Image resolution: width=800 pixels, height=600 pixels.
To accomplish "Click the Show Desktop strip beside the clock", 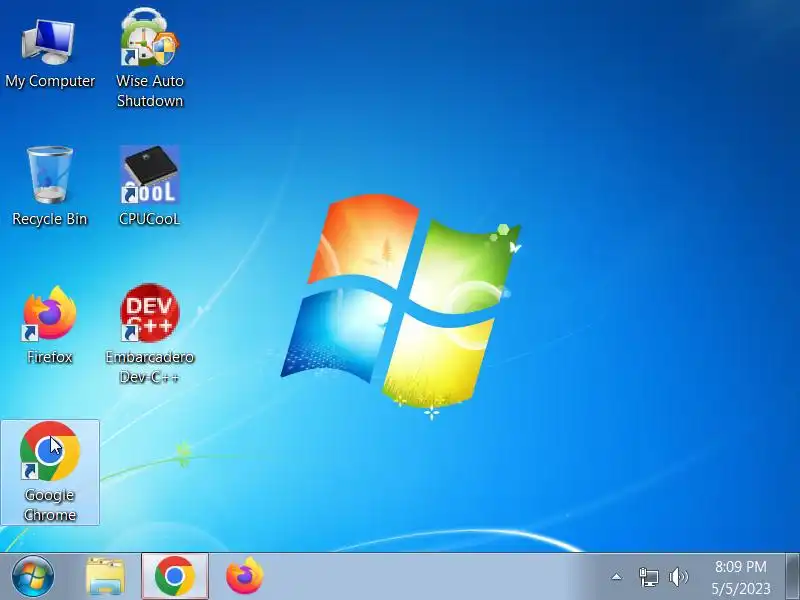I will [x=792, y=577].
